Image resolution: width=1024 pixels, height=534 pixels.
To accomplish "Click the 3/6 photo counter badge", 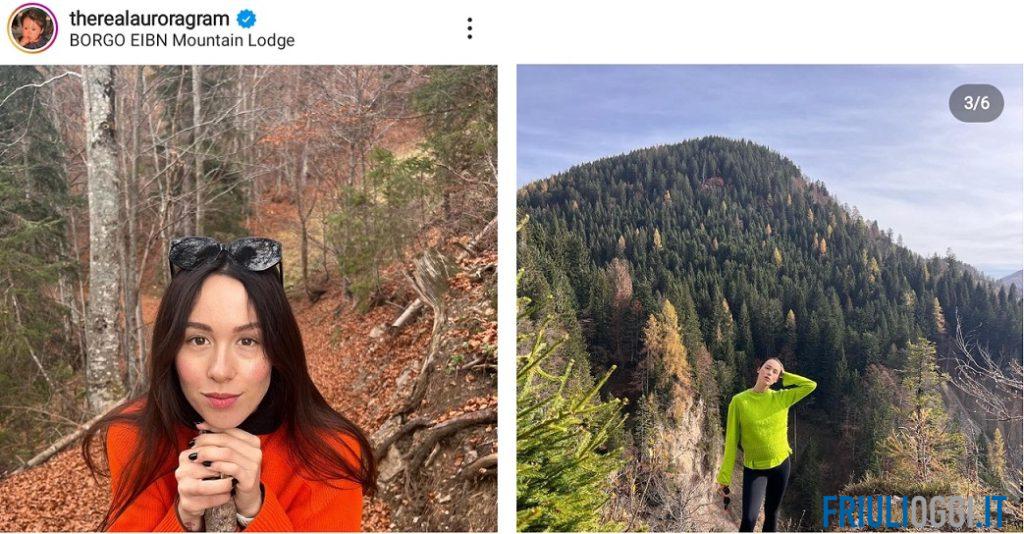I will point(976,103).
